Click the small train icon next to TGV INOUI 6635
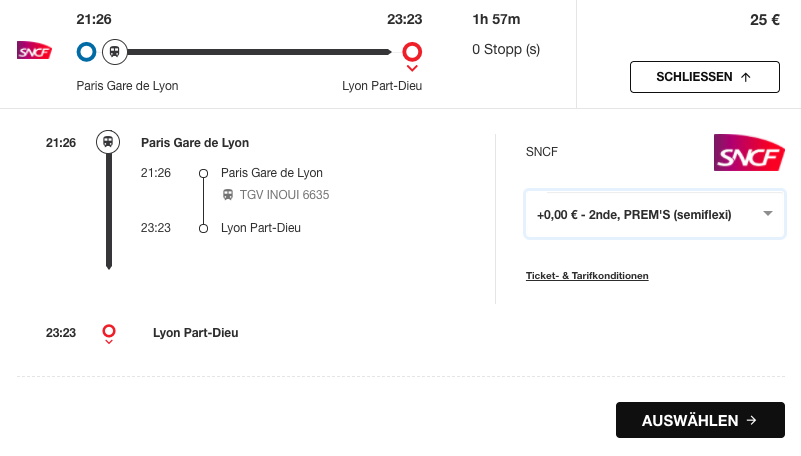801x456 pixels. (228, 195)
